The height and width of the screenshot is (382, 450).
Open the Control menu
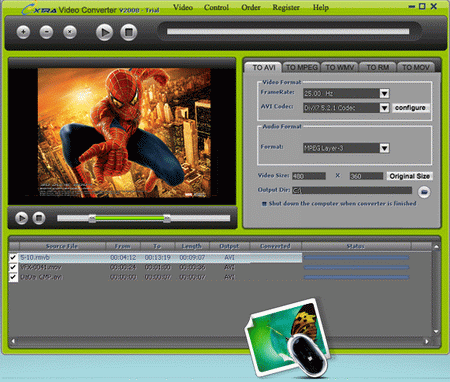point(216,7)
